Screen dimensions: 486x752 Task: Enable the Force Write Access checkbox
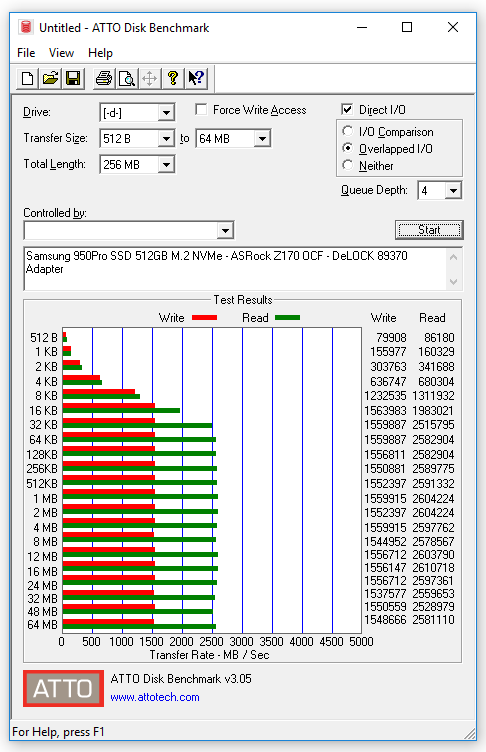point(202,110)
